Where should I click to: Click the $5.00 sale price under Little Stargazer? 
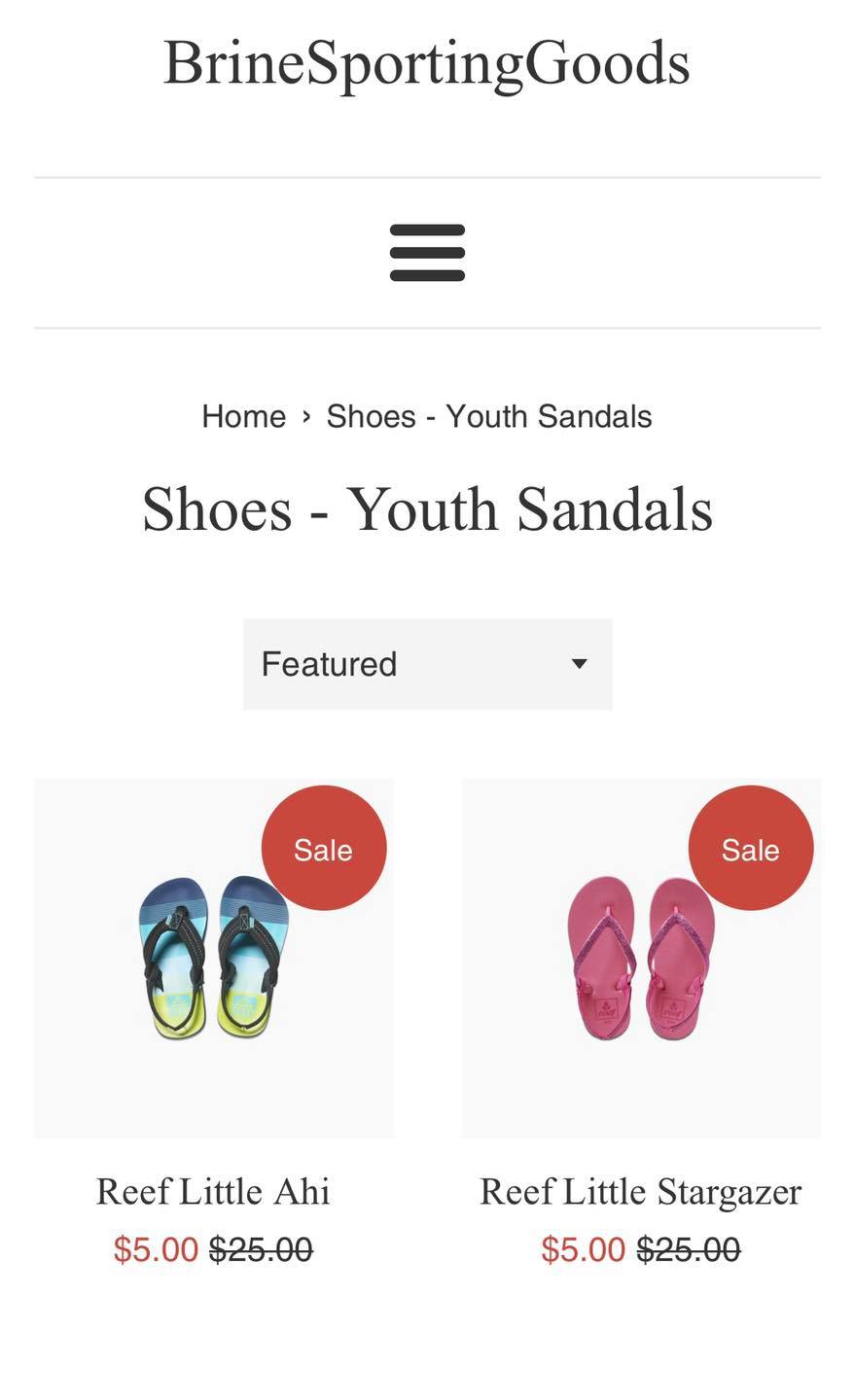tap(583, 1249)
